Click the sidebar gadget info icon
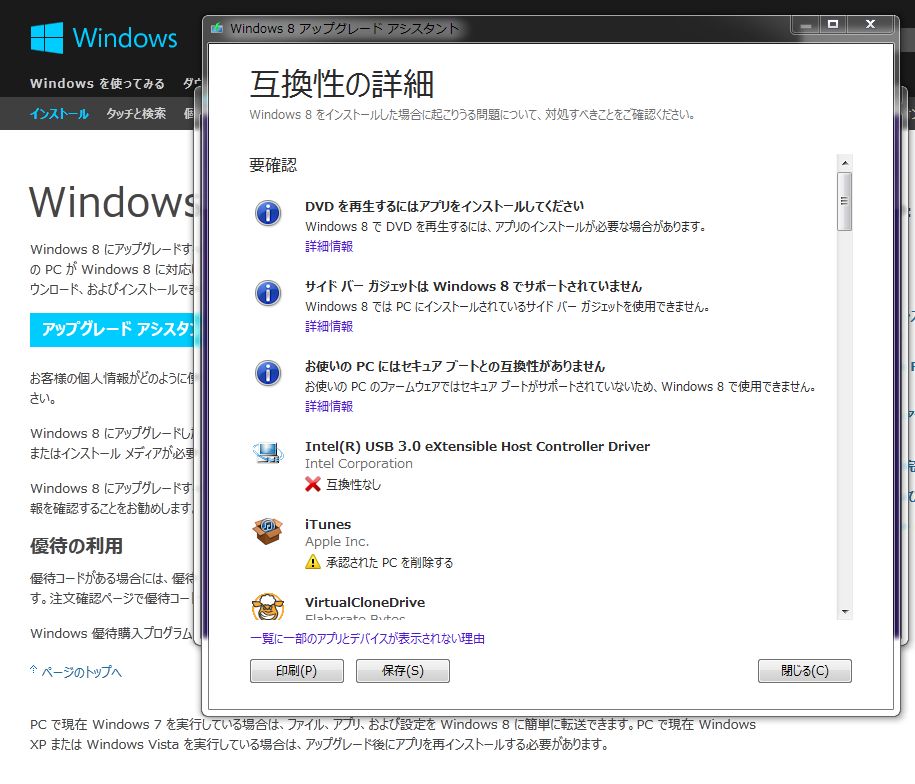Screen dimensions: 915x784 pos(268,293)
